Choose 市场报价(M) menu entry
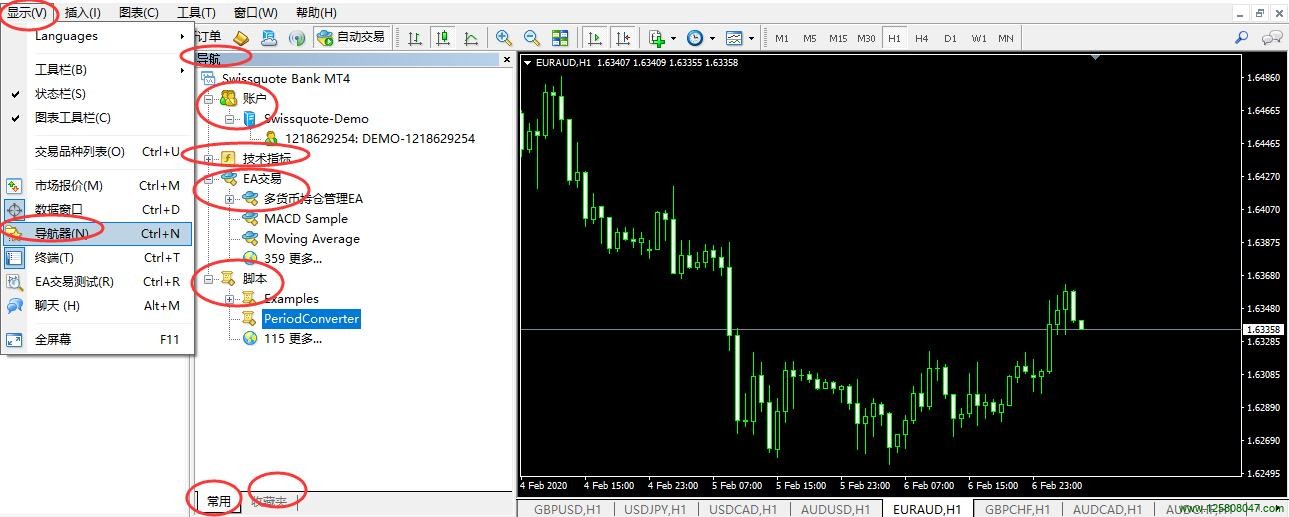 coord(98,185)
